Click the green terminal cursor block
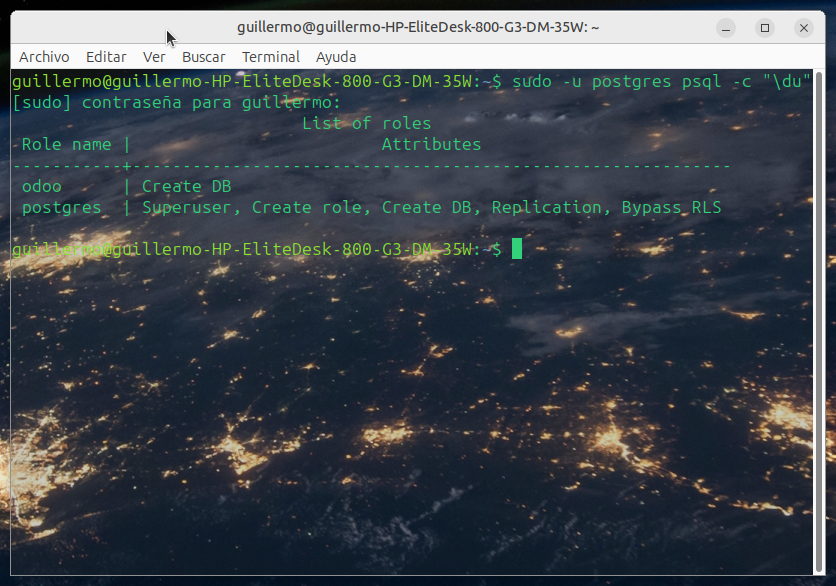836x586 pixels. (x=517, y=249)
